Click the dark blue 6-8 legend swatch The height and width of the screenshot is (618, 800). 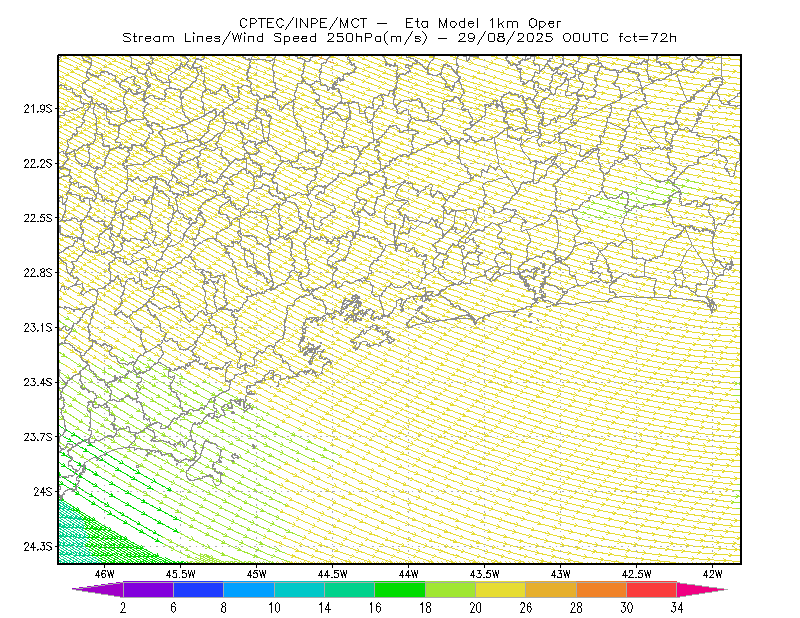click(198, 589)
